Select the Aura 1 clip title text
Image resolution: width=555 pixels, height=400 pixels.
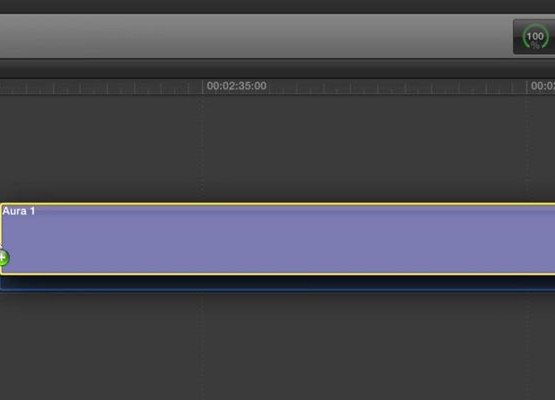[x=19, y=211]
